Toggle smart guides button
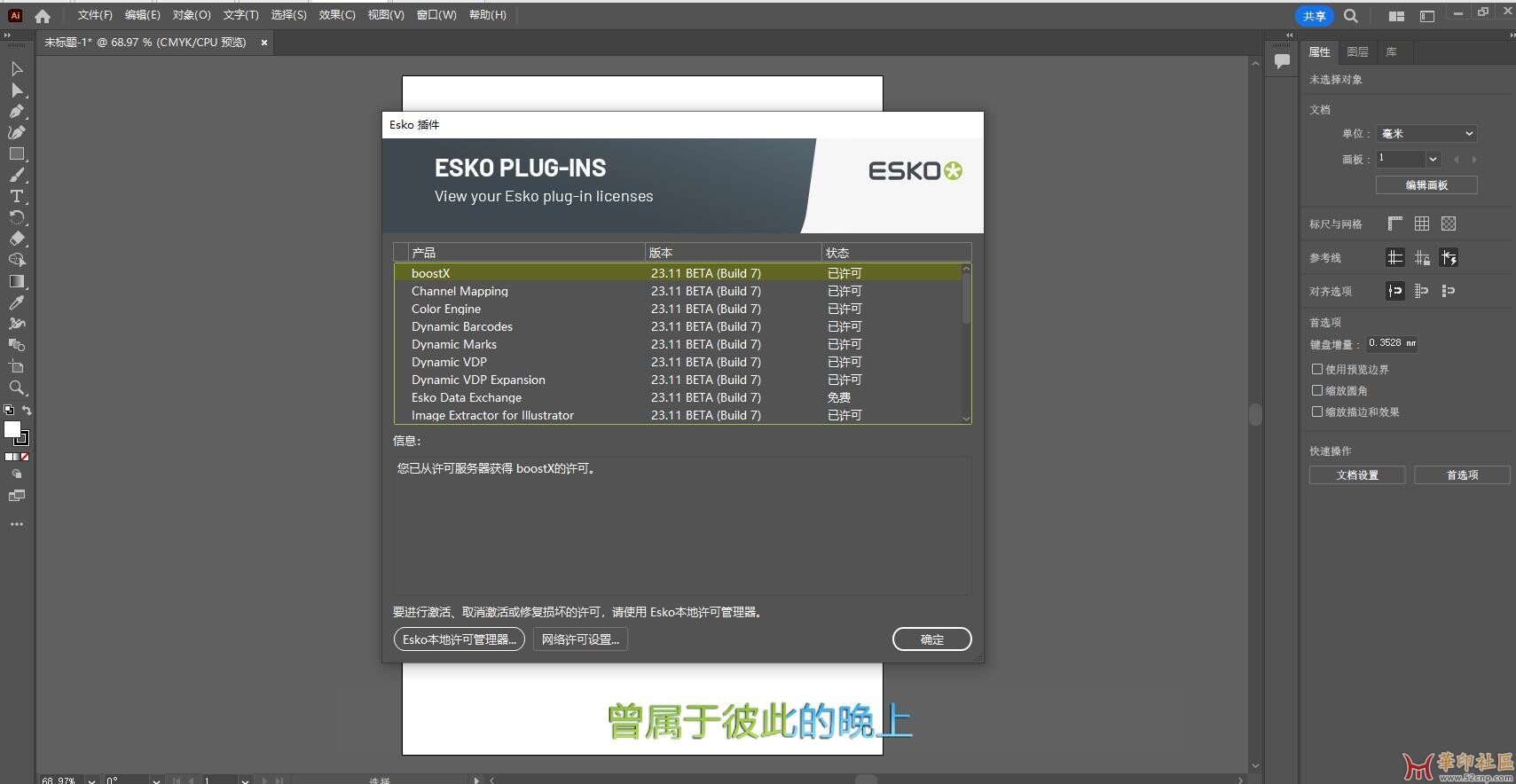Image resolution: width=1516 pixels, height=784 pixels. (x=1449, y=257)
